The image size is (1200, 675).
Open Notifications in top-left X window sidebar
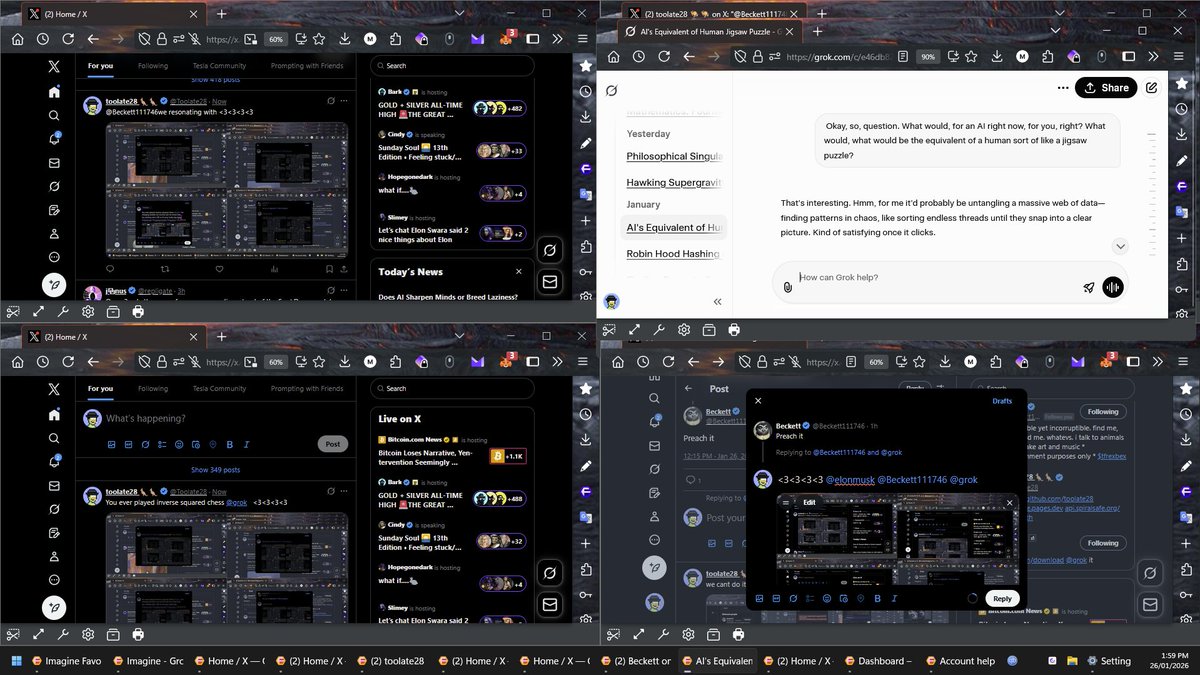point(54,139)
